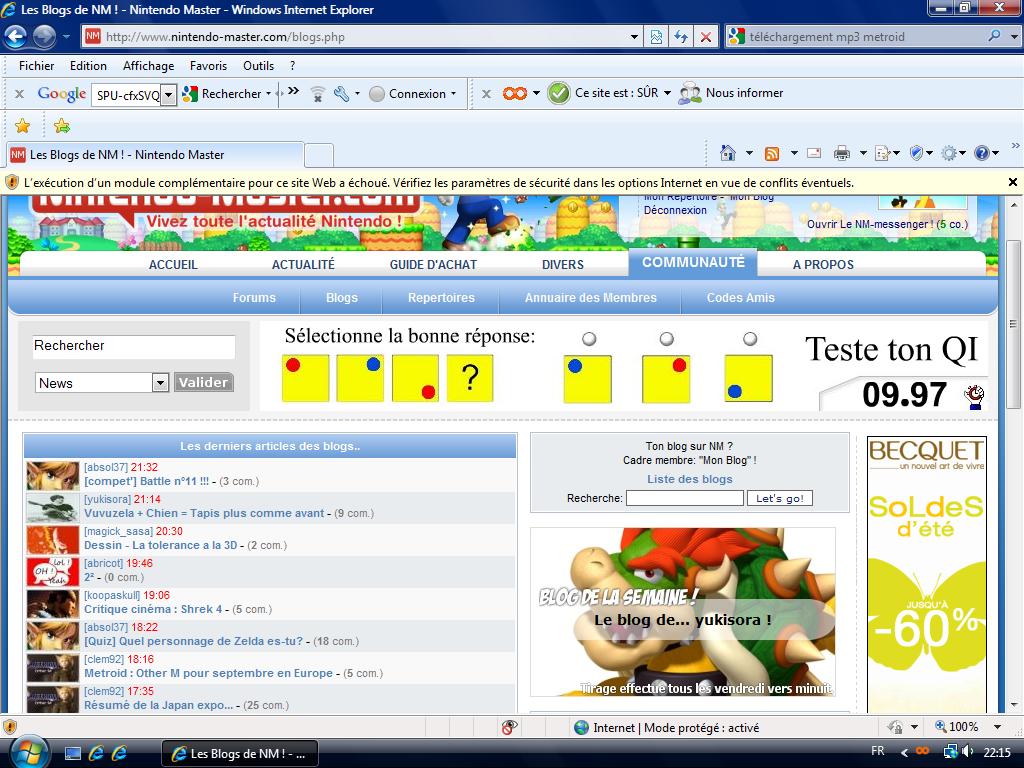
Task: Click the Nous informer icon
Action: coord(690,93)
